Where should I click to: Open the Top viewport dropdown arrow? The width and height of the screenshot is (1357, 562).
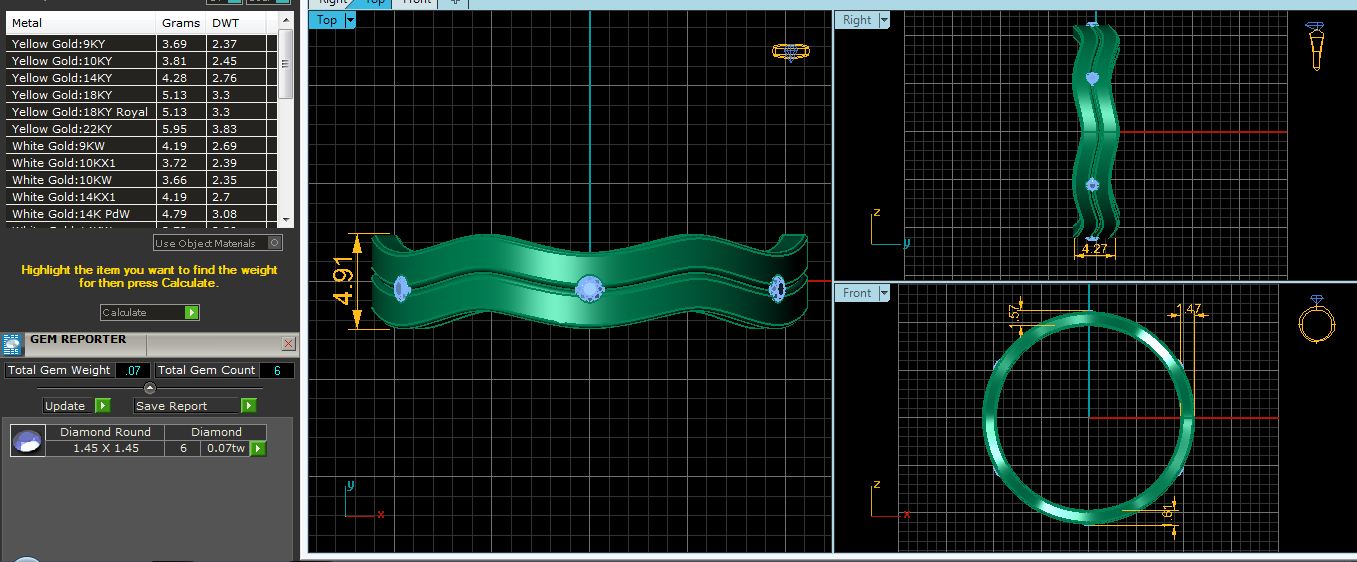tap(350, 20)
